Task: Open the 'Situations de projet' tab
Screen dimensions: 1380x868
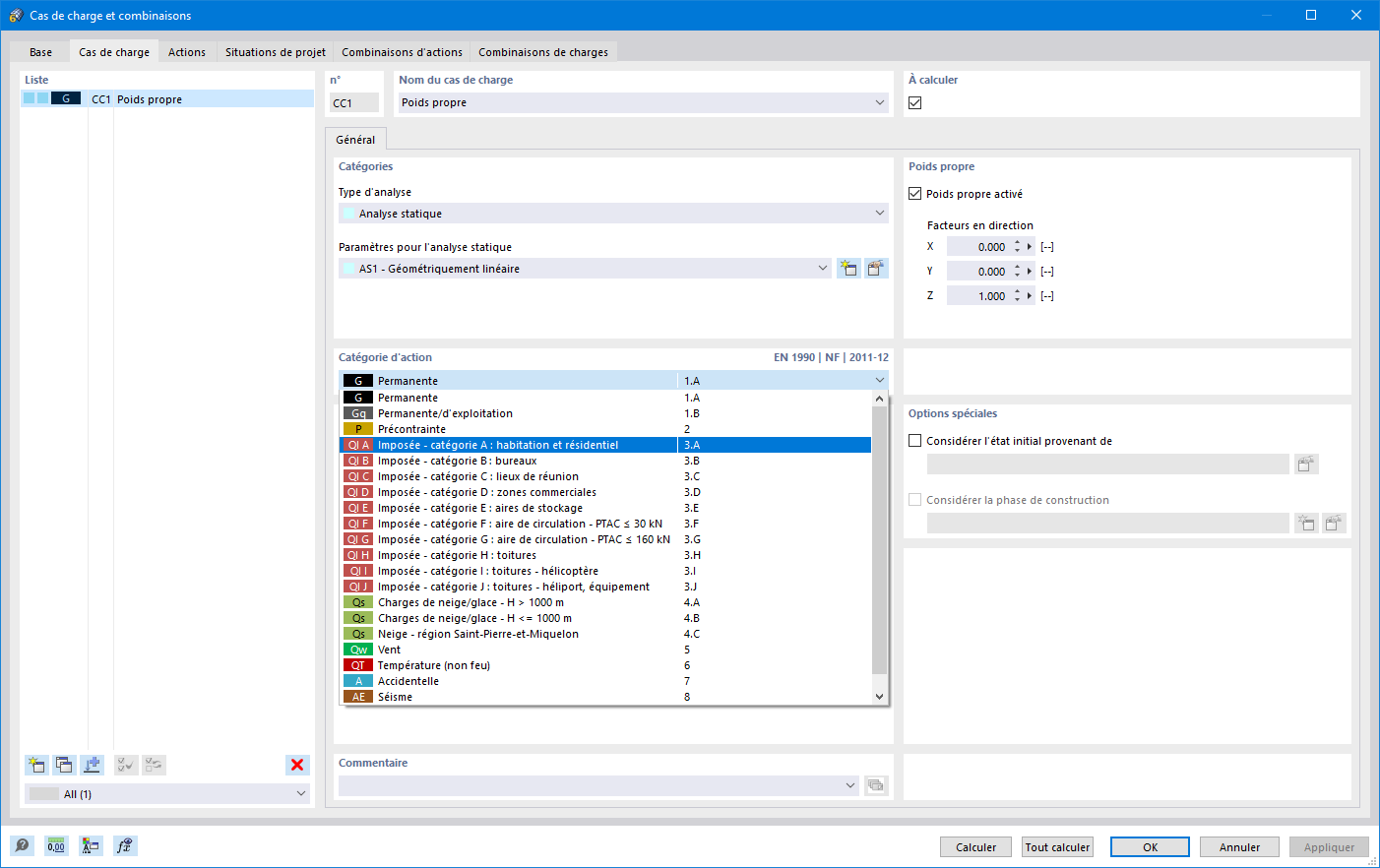Action: pyautogui.click(x=276, y=52)
